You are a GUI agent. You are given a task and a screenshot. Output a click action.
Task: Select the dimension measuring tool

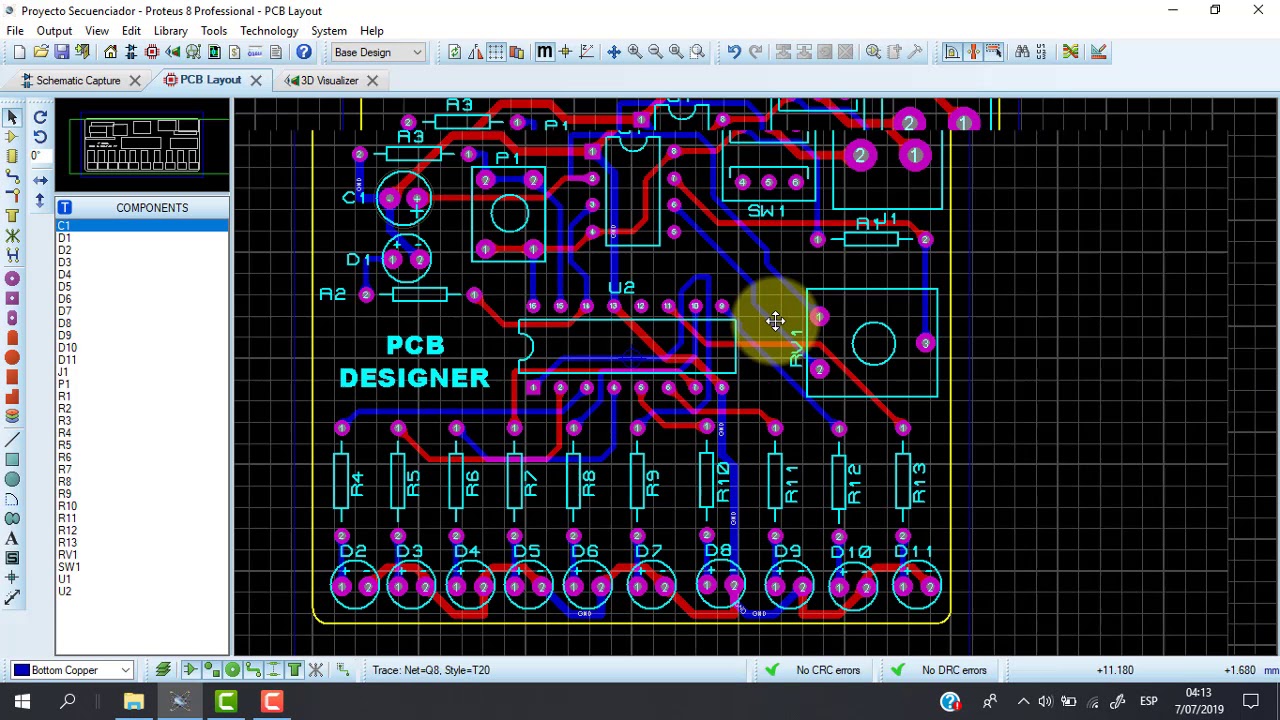click(12, 598)
